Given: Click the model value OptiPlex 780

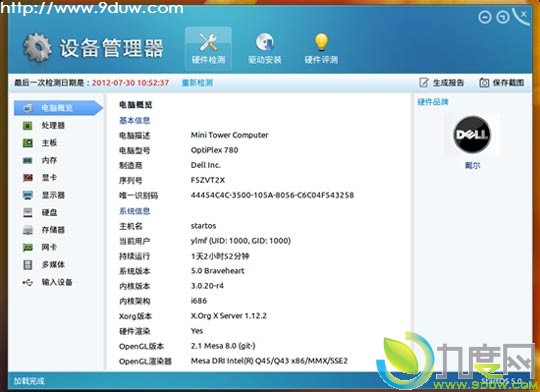Looking at the screenshot, I should click(x=215, y=150).
